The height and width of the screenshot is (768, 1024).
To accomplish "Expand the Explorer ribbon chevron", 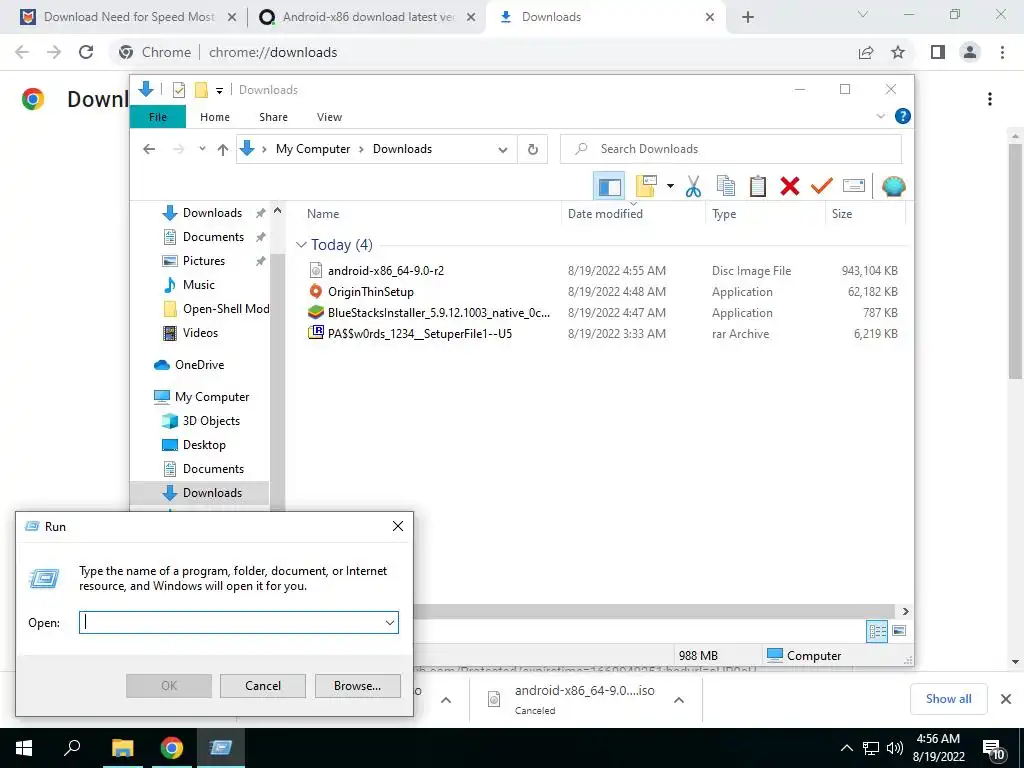I will pyautogui.click(x=880, y=116).
